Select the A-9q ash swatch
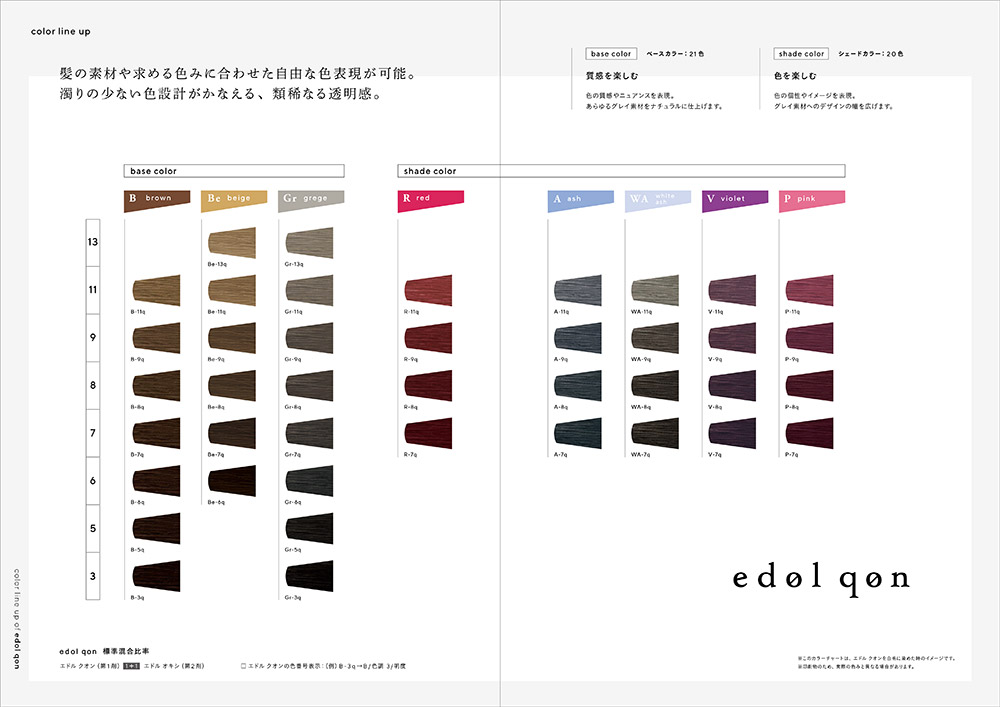1000x707 pixels. (x=578, y=339)
